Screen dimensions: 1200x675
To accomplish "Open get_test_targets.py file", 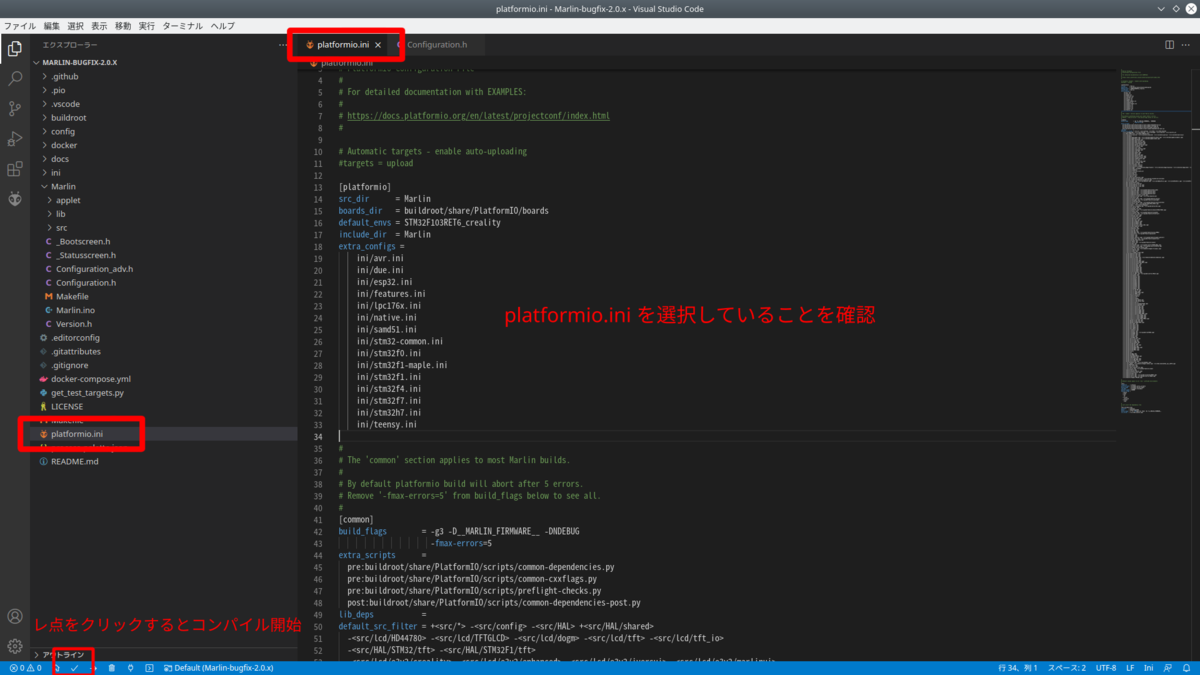I will pos(164,393).
